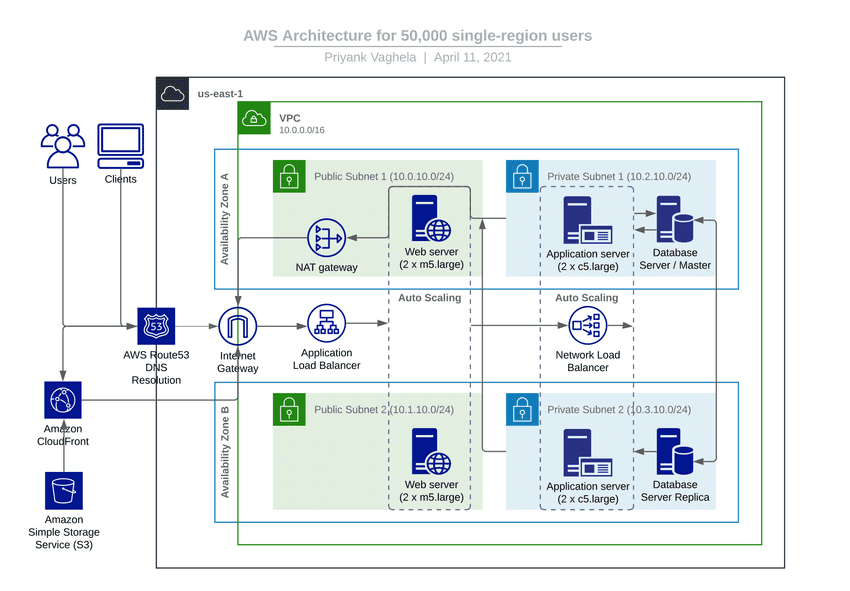Click the Amazon CloudFront icon
Viewport: 850px width, 591px height.
coord(63,400)
